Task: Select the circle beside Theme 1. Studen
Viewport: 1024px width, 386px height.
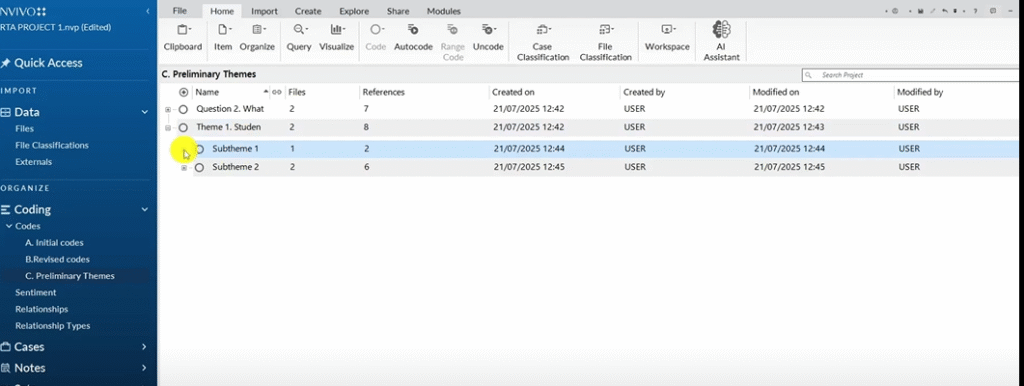Action: coord(184,127)
